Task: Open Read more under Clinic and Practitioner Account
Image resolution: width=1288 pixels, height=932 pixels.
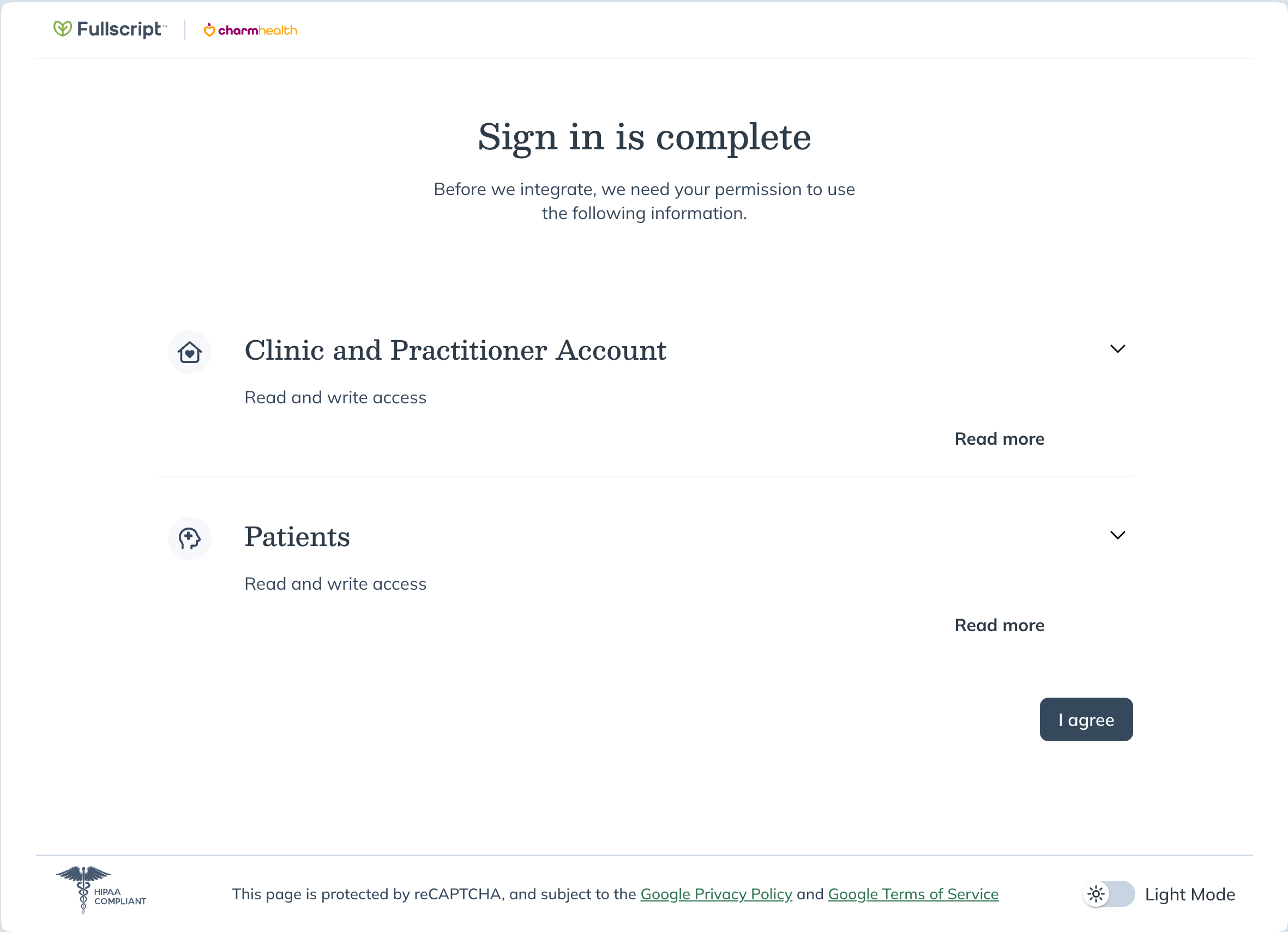Action: click(x=999, y=438)
